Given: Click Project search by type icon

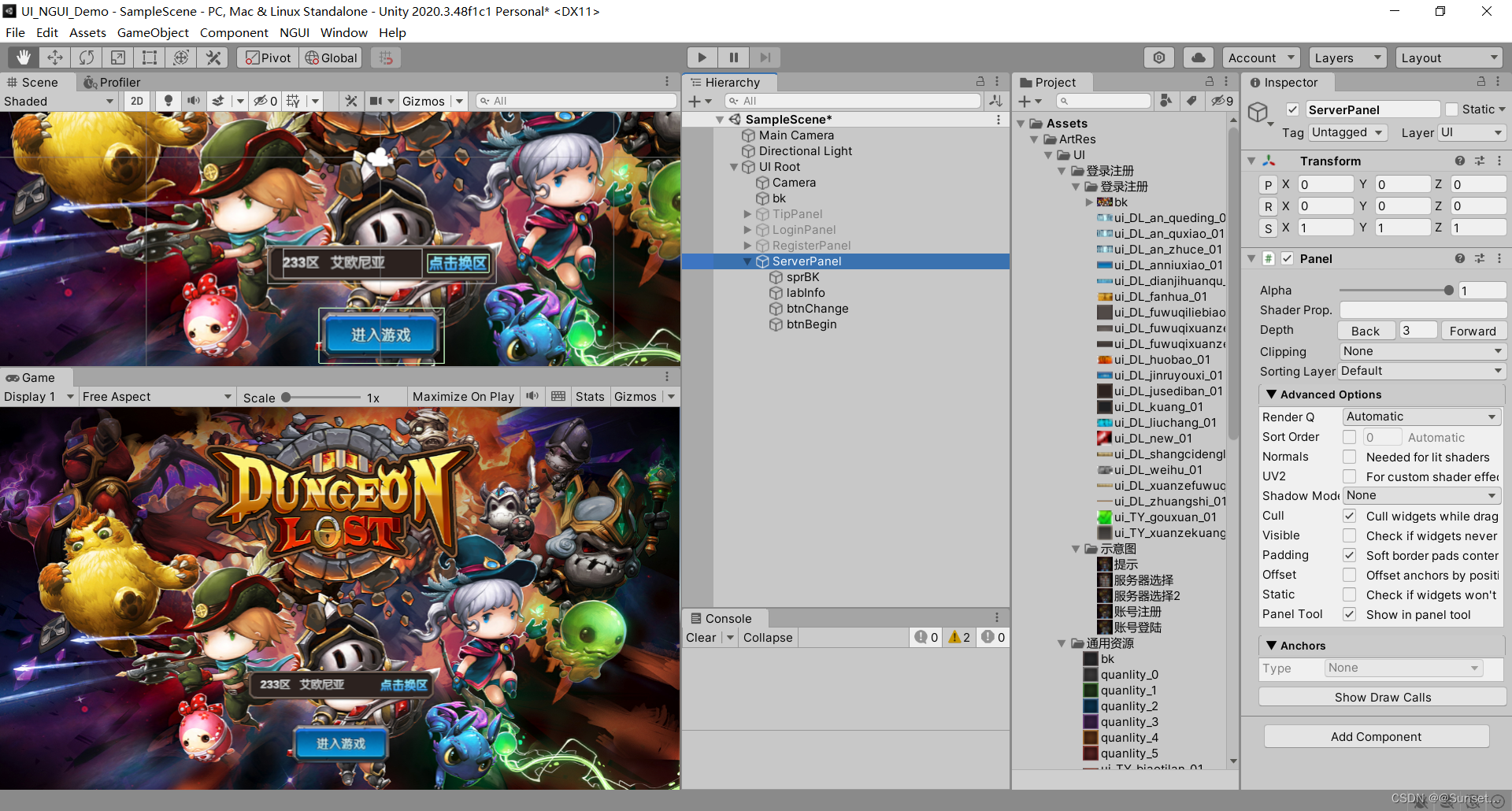Looking at the screenshot, I should click(x=1166, y=101).
